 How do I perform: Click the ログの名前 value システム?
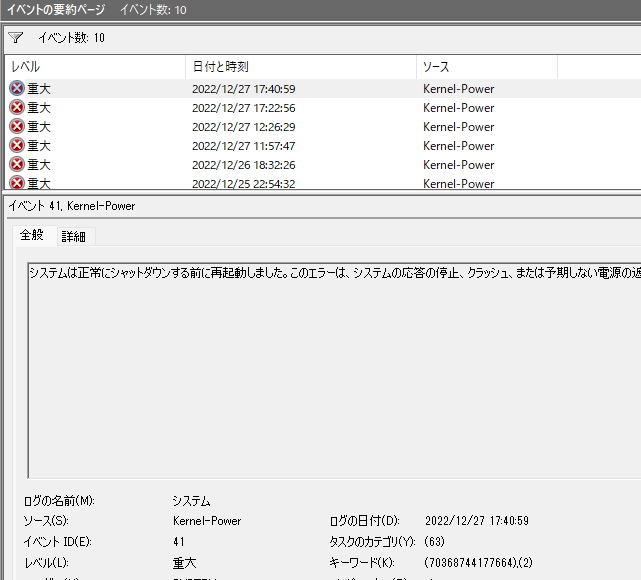coord(191,501)
